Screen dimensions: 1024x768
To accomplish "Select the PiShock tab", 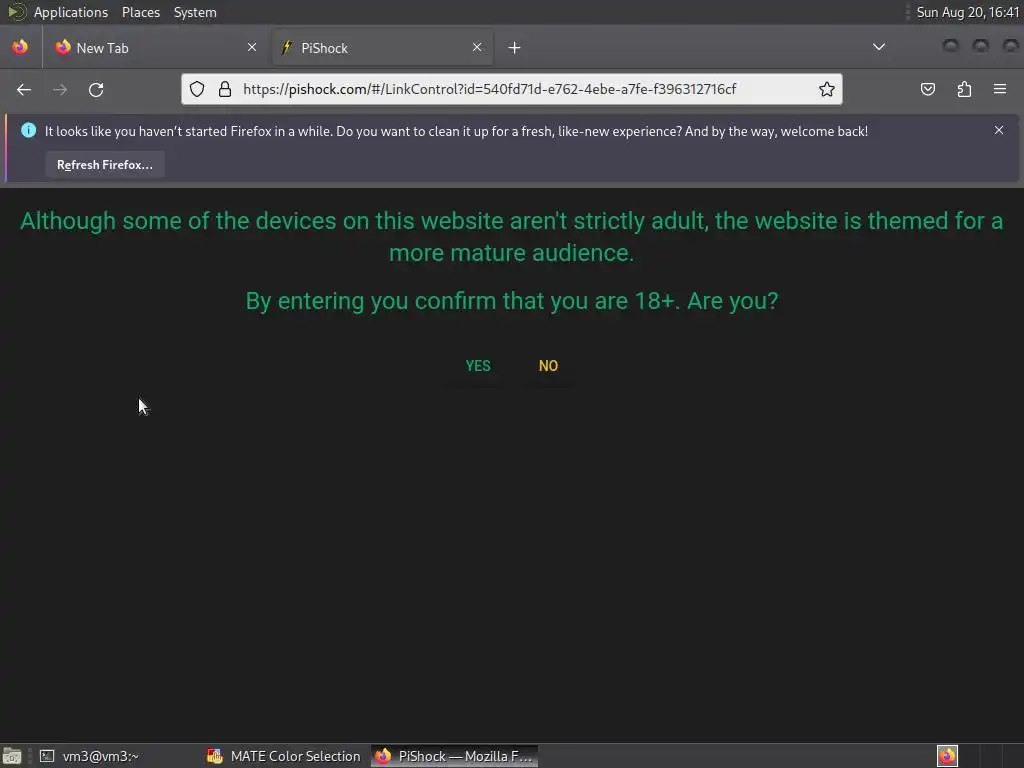I will click(383, 48).
